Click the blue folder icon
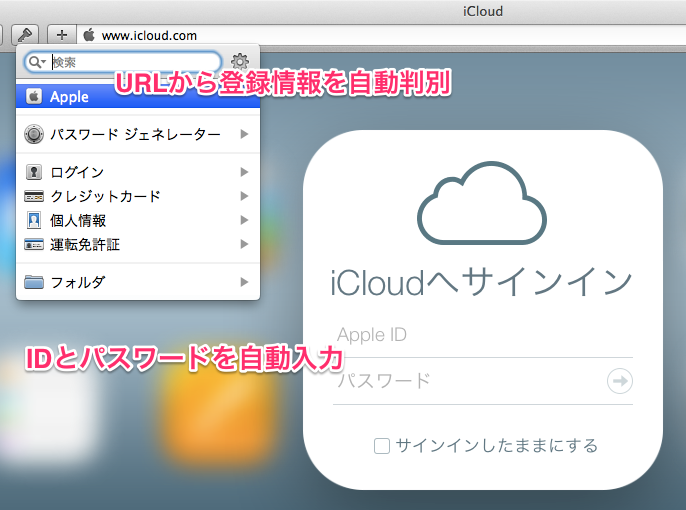686x510 pixels. (34, 282)
